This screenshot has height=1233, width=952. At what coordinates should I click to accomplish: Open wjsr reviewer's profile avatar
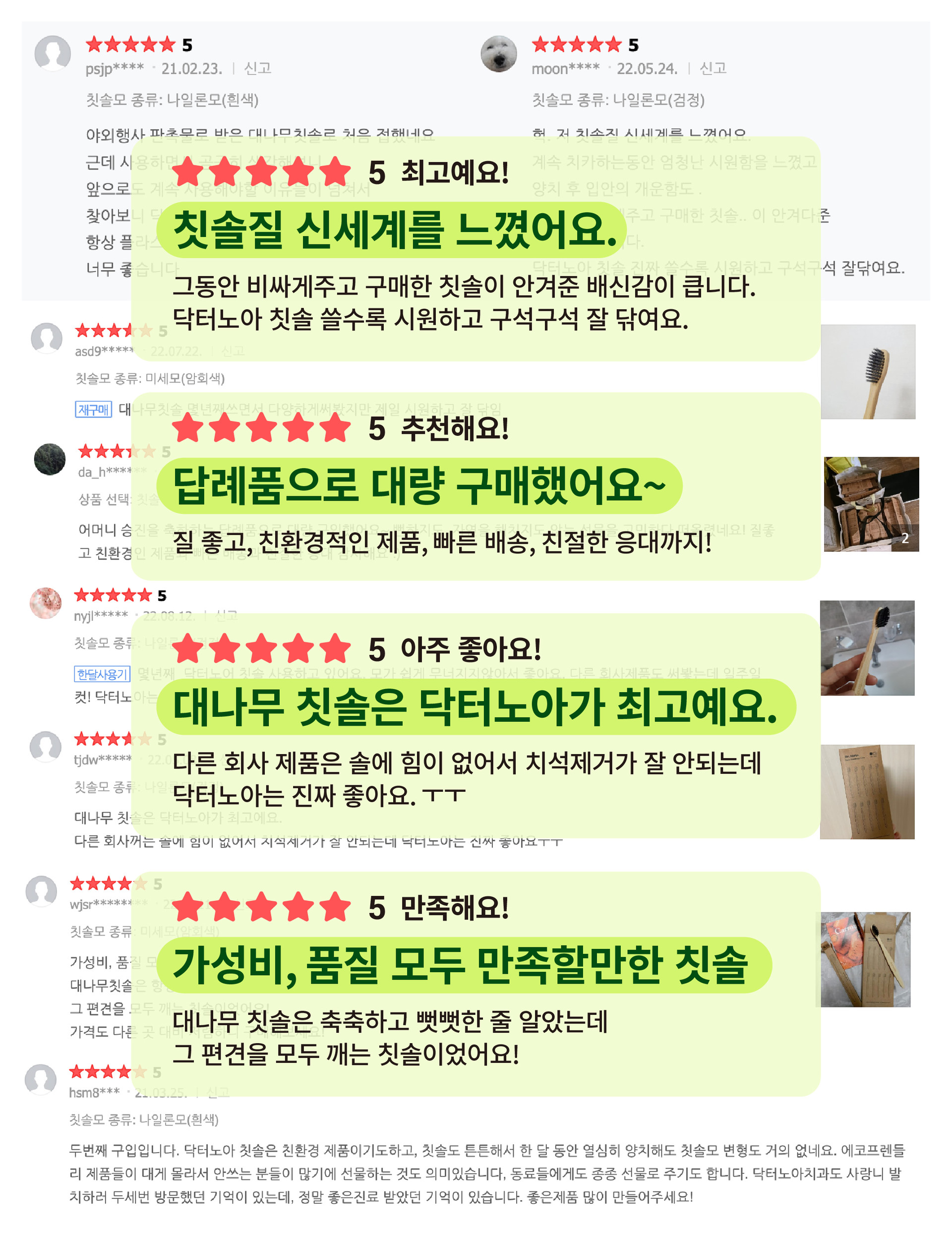pyautogui.click(x=41, y=891)
